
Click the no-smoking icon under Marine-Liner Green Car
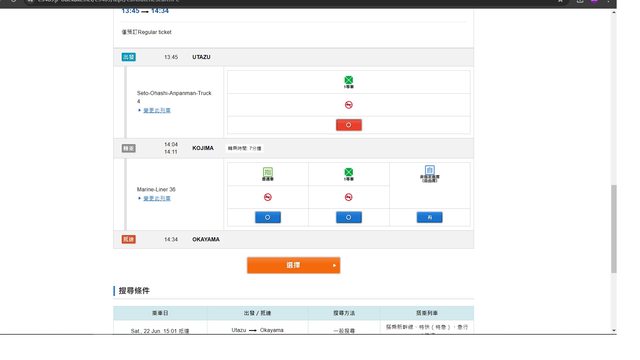[268, 197]
